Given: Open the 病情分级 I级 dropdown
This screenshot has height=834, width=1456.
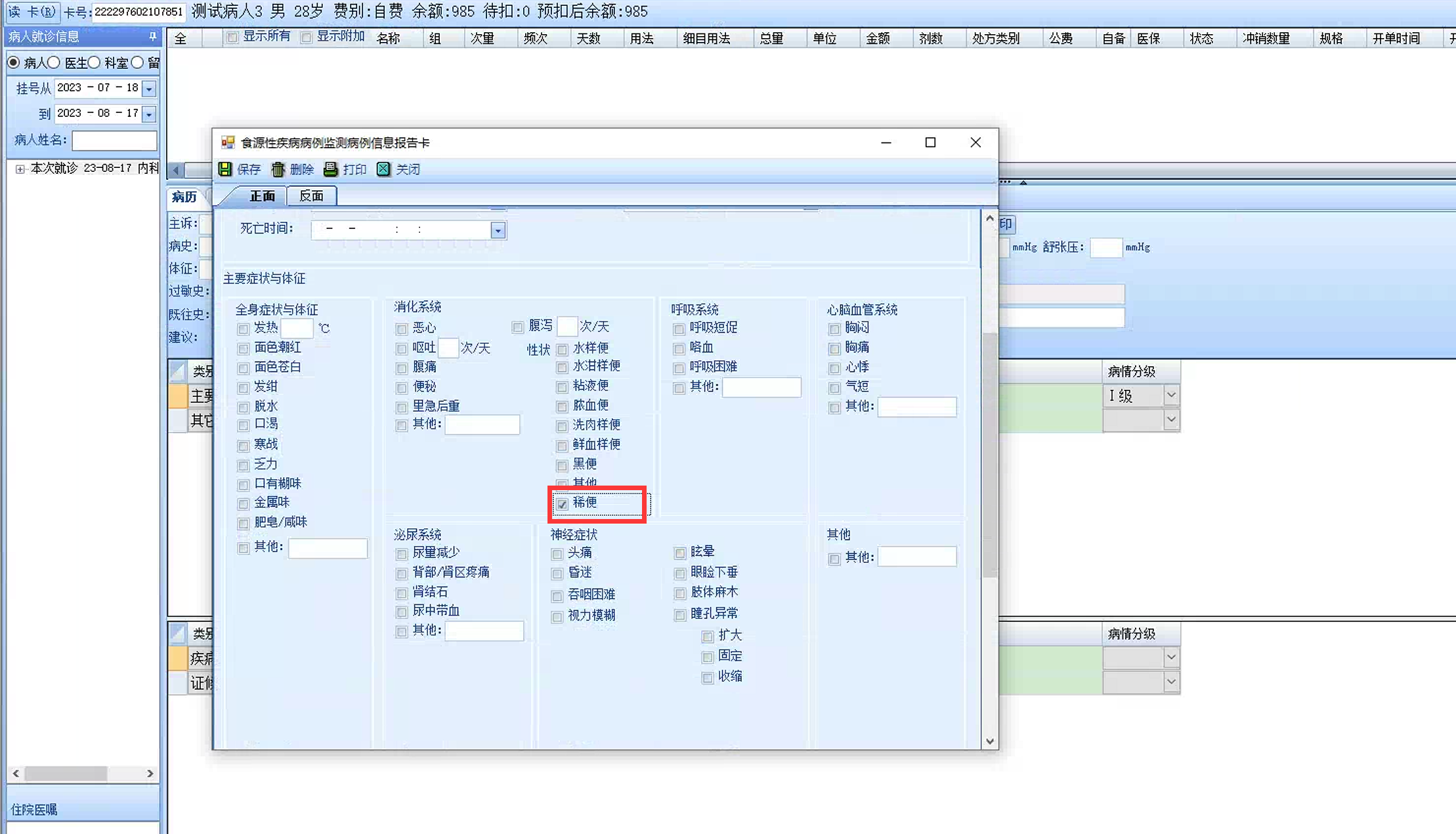Looking at the screenshot, I should coord(1171,395).
